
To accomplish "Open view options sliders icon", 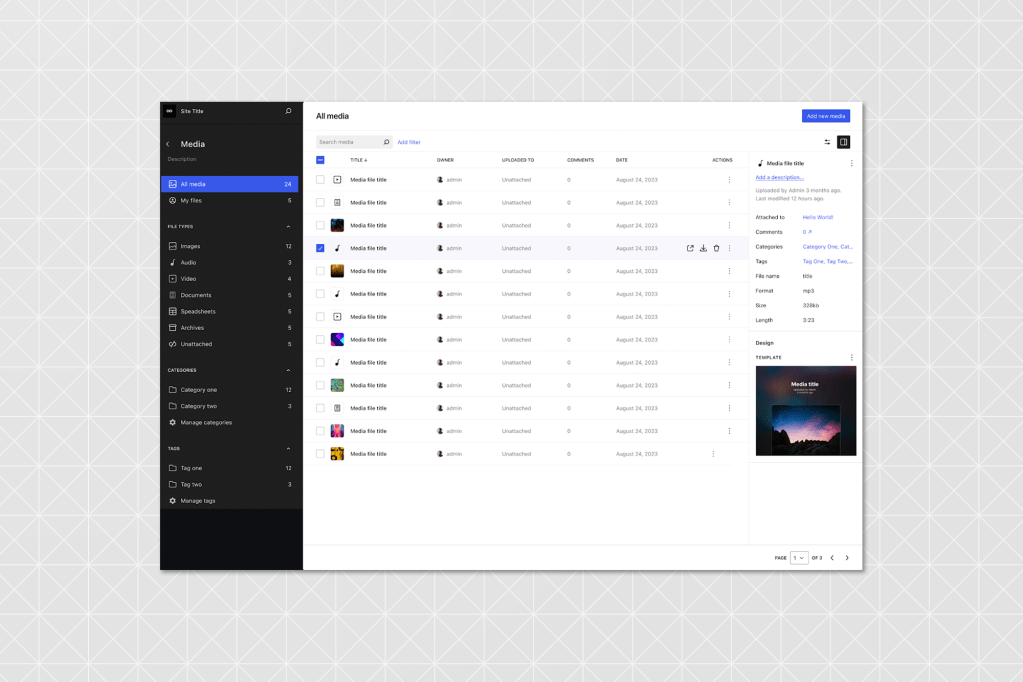I will click(x=827, y=142).
